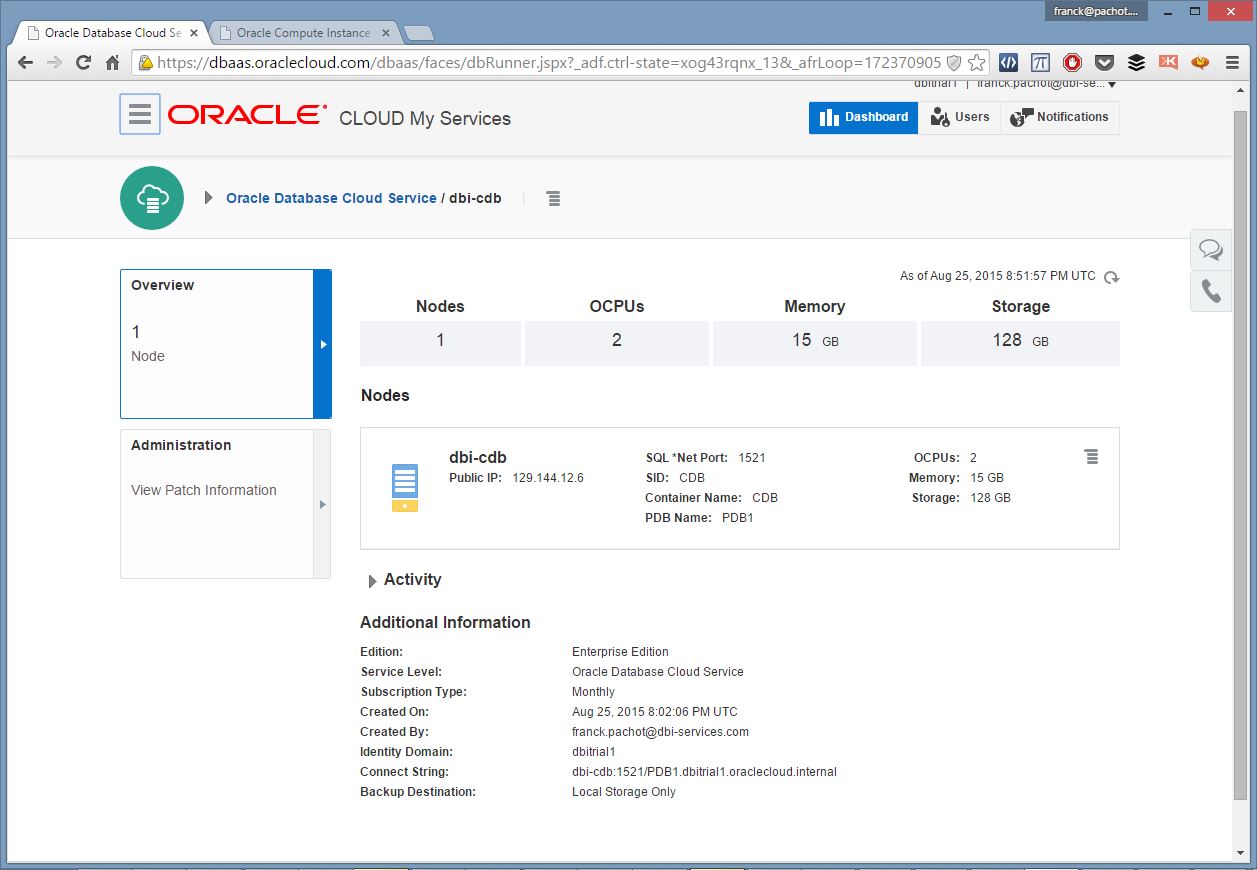Click the Additional Information heading
This screenshot has width=1257, height=870.
tap(445, 622)
